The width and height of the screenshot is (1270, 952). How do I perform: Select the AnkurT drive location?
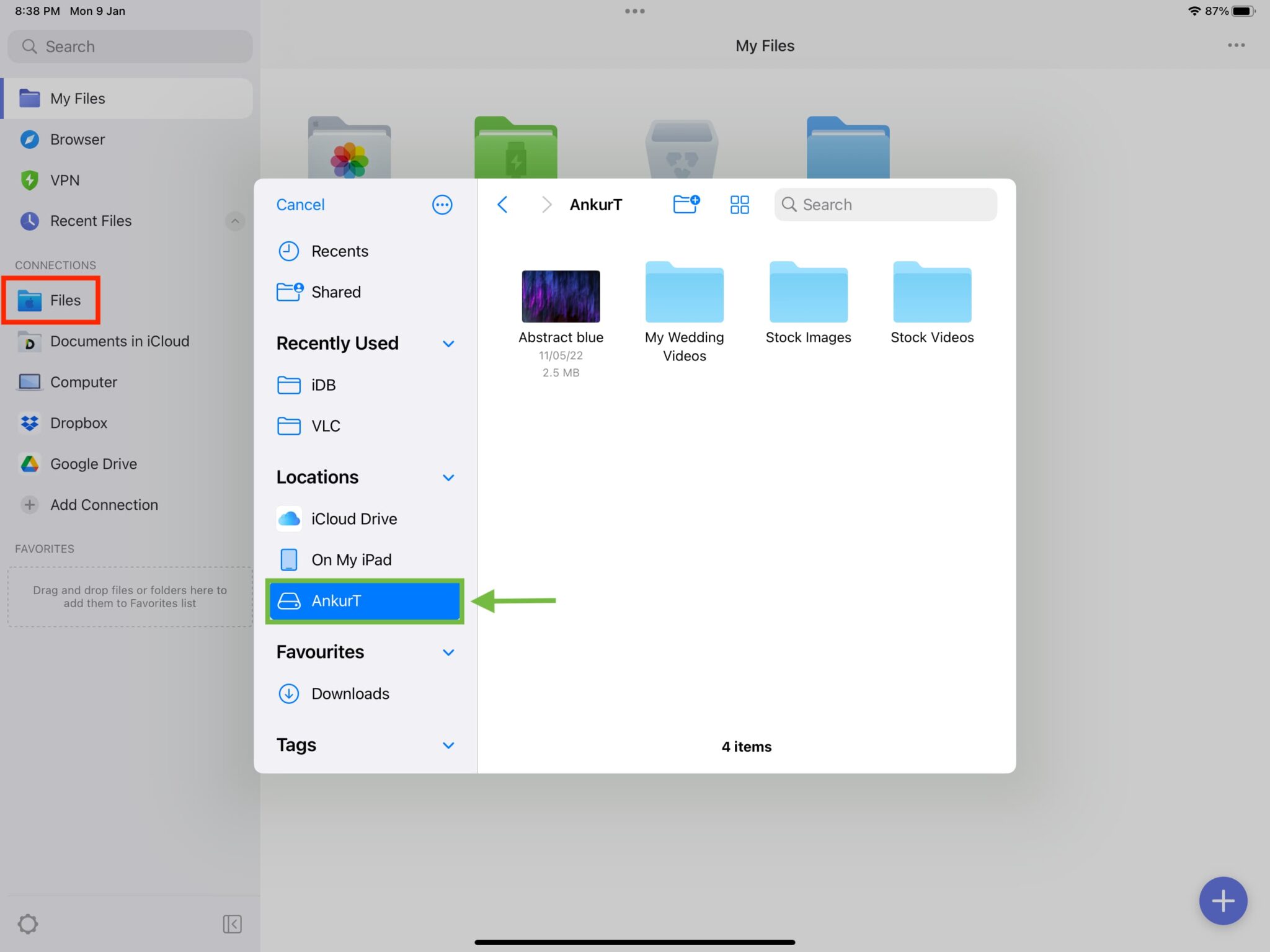pyautogui.click(x=365, y=601)
